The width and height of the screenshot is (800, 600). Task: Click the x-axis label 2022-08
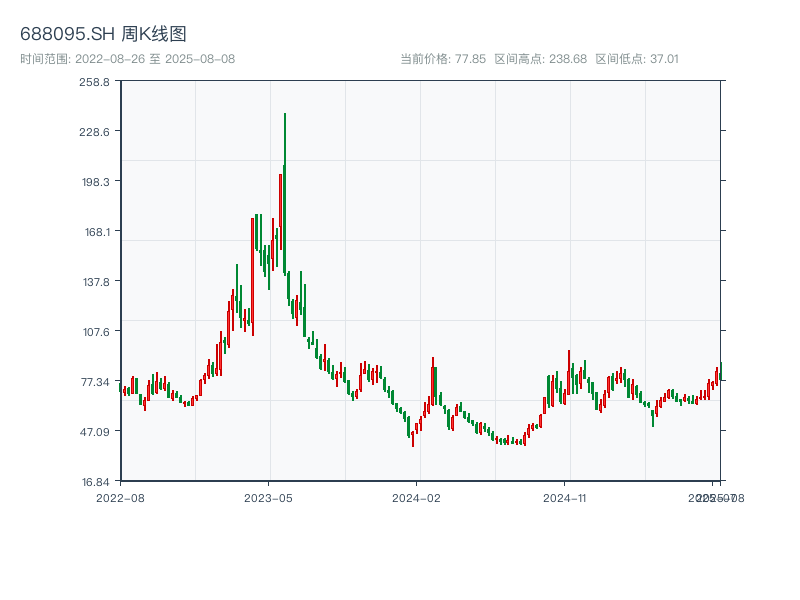tap(120, 498)
